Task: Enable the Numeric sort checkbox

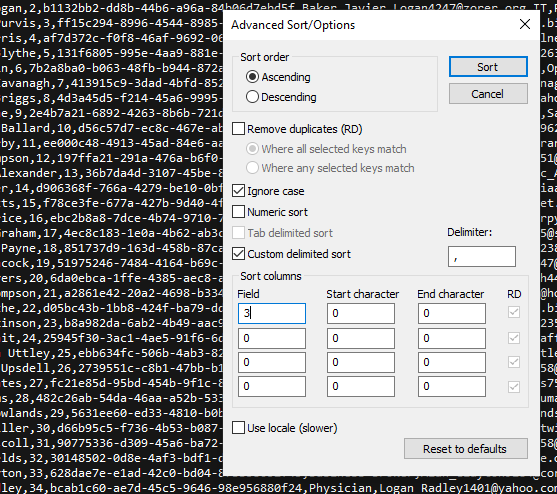Action: 238,212
